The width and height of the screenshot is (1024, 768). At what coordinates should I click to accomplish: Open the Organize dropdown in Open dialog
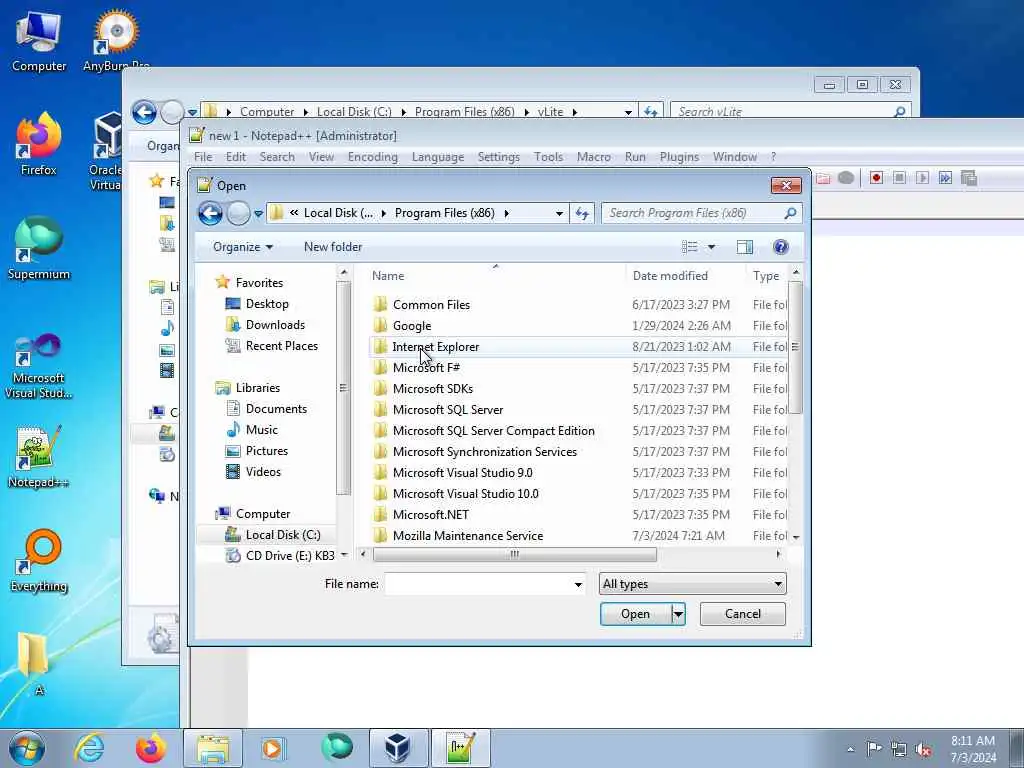tap(242, 247)
